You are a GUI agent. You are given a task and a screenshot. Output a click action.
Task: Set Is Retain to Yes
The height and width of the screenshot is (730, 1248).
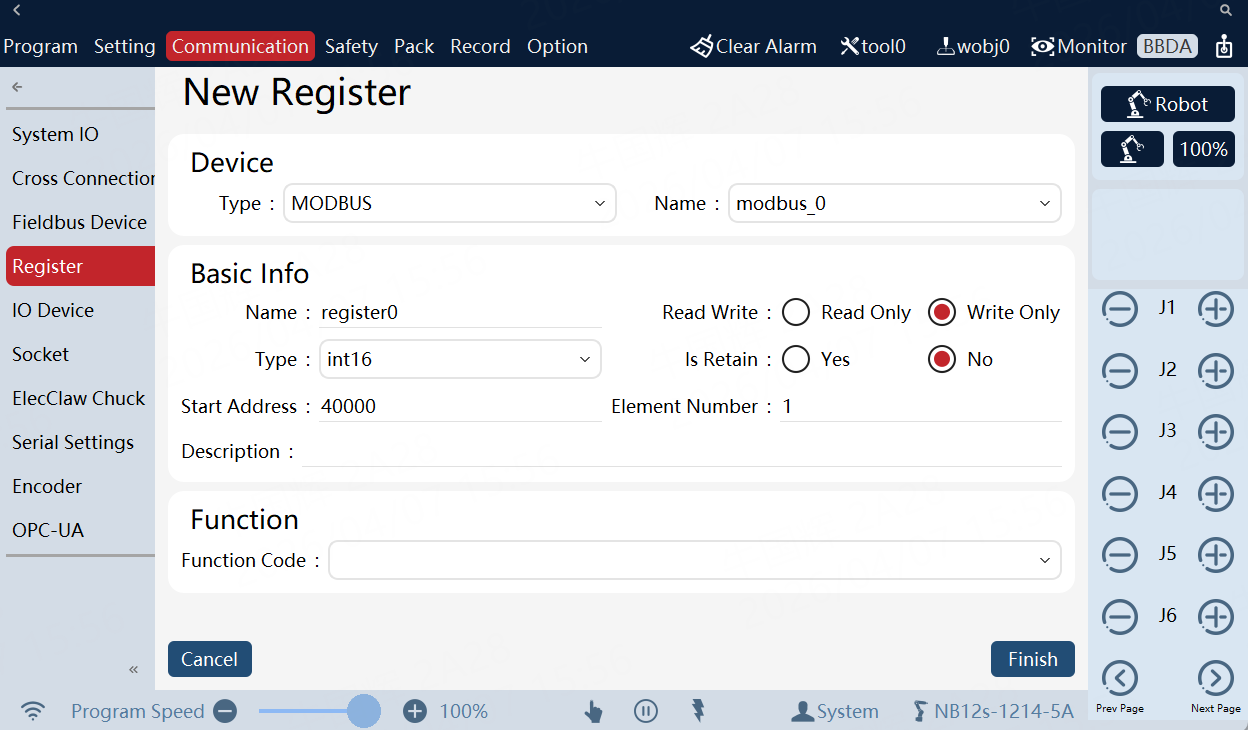pyautogui.click(x=796, y=360)
